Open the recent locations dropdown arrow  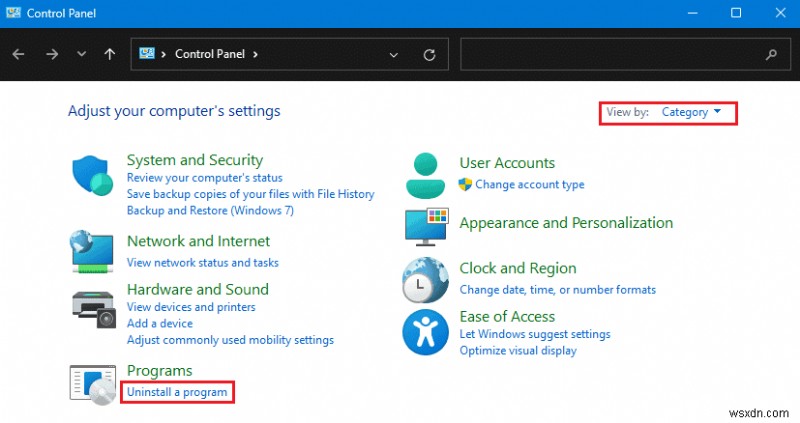point(81,54)
